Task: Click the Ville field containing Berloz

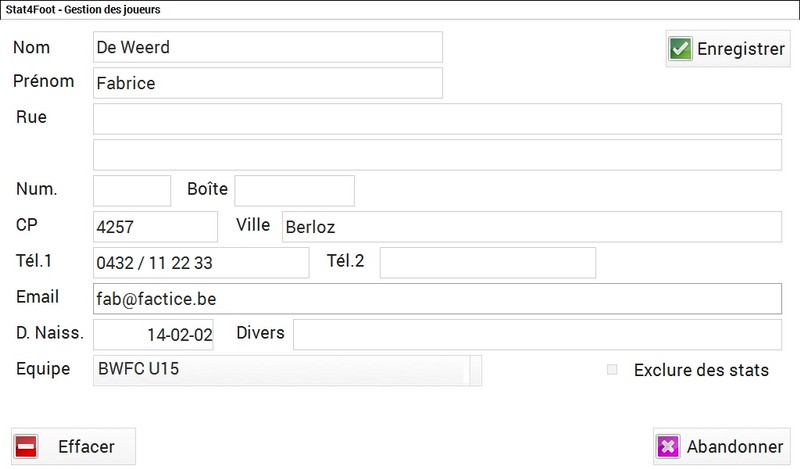Action: 532,227
